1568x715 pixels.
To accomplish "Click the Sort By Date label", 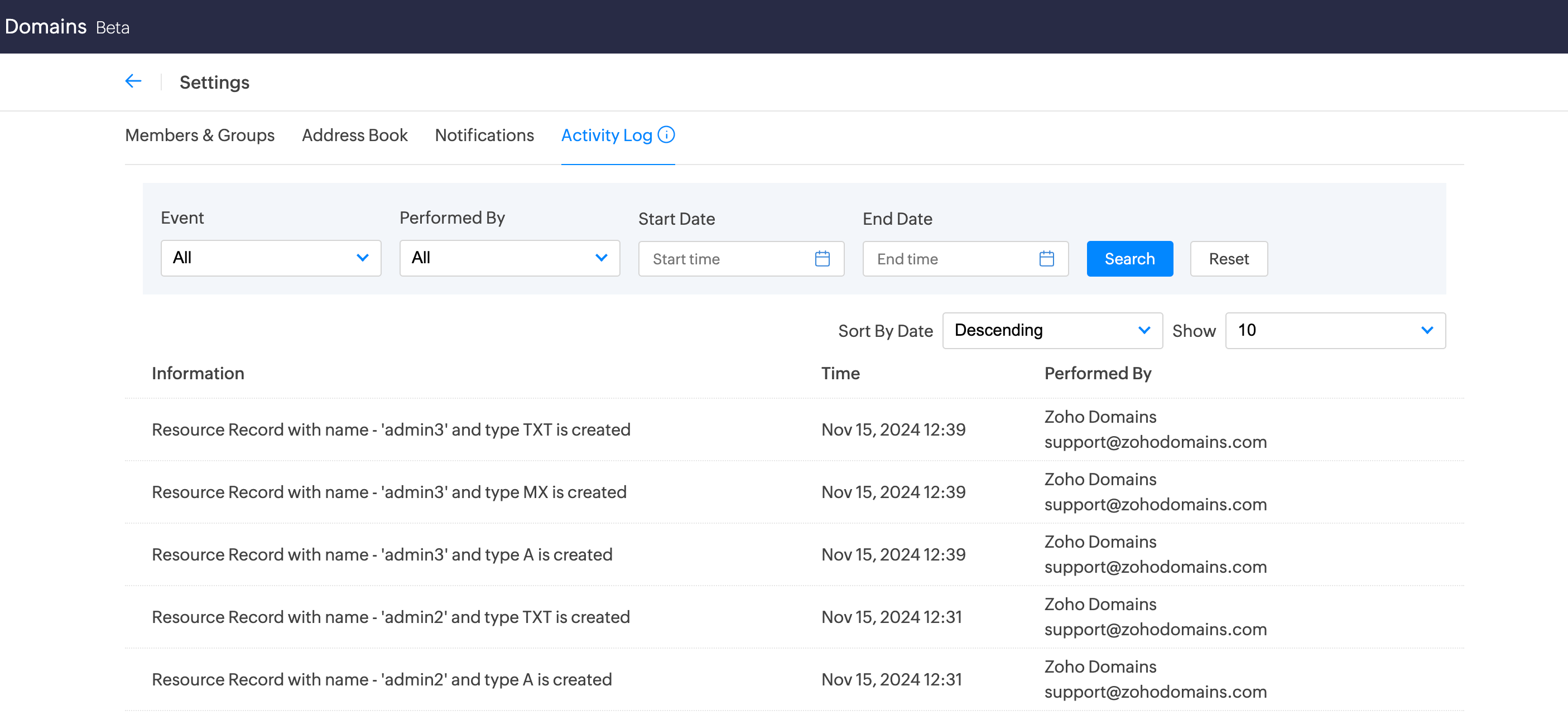I will tap(885, 331).
